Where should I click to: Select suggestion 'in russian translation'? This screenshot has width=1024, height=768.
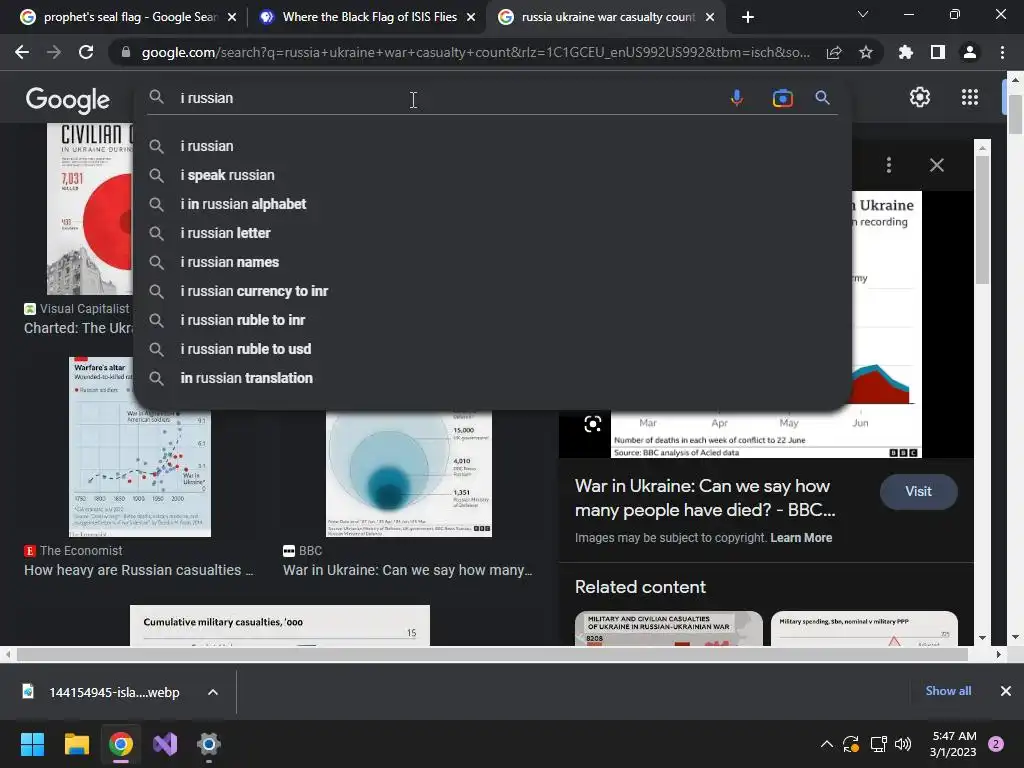492,378
